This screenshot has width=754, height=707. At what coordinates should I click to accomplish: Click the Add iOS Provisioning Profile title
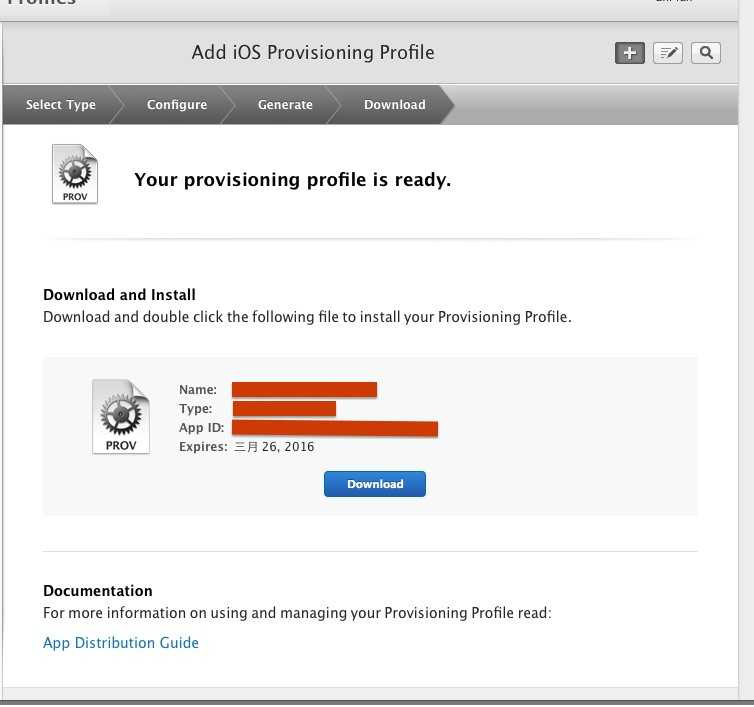313,52
